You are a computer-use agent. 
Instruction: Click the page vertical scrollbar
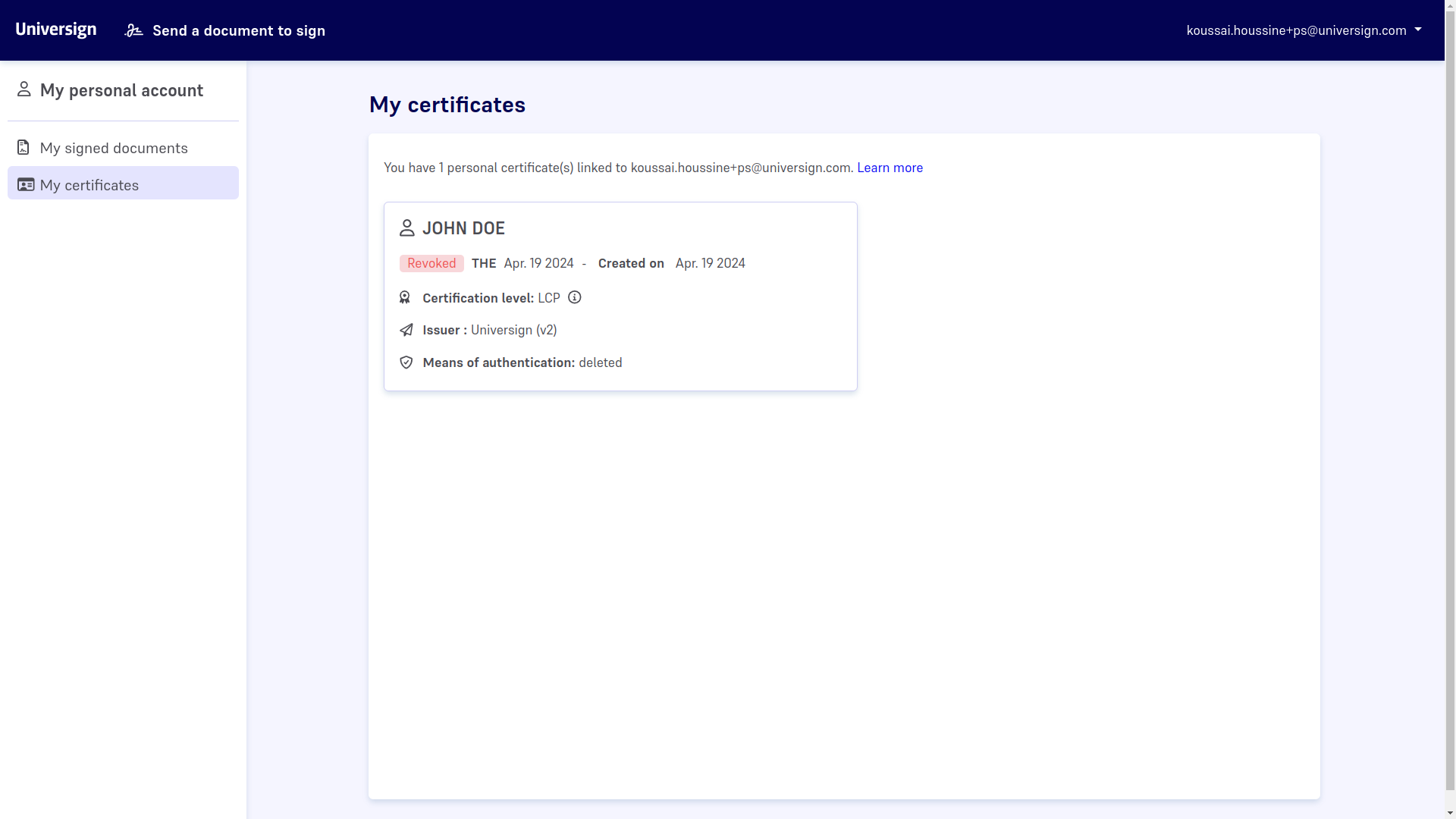[1450, 409]
